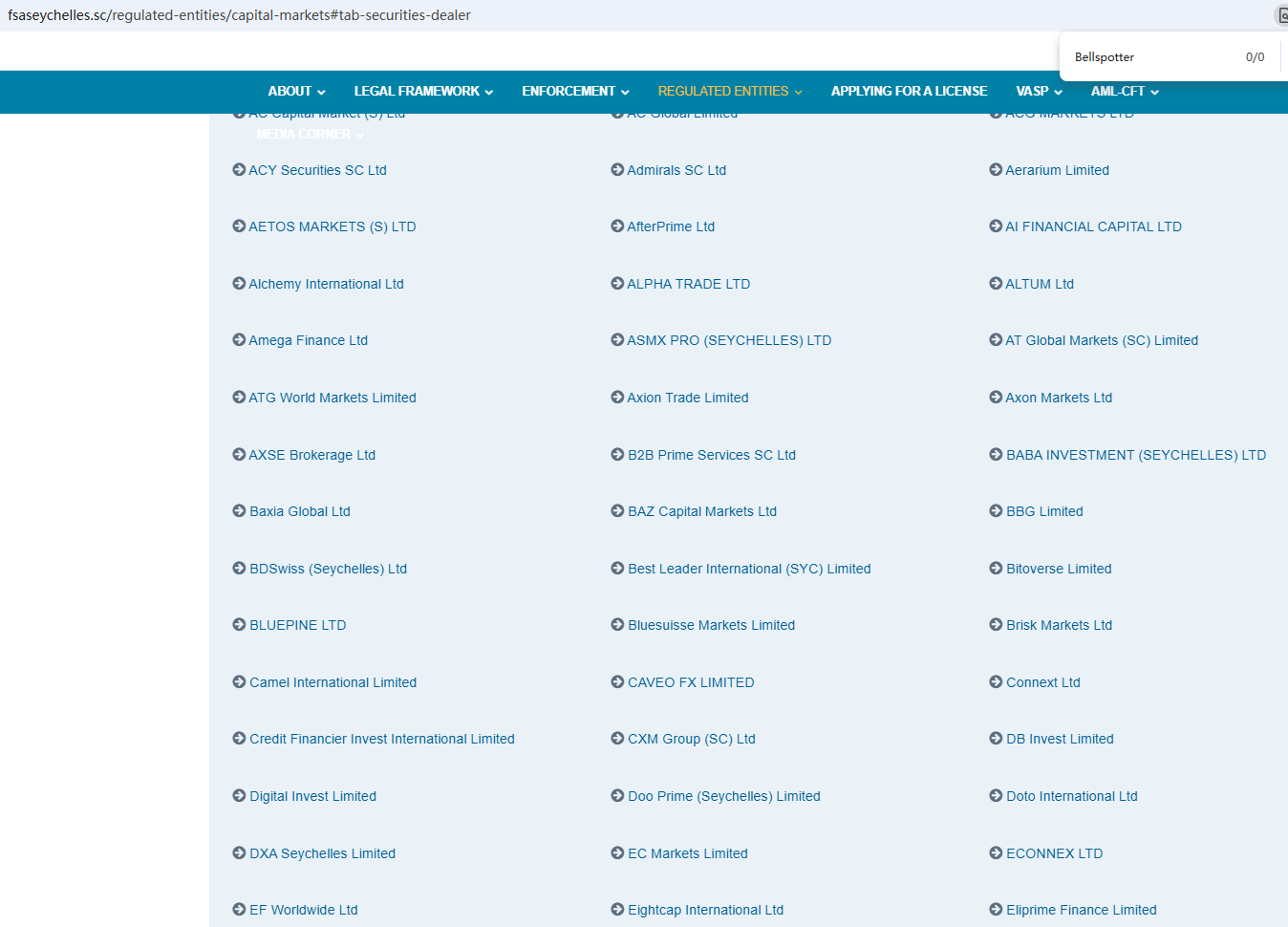The image size is (1288, 927).
Task: Click arrow icon beside Amega Finance Ltd
Action: click(x=239, y=339)
